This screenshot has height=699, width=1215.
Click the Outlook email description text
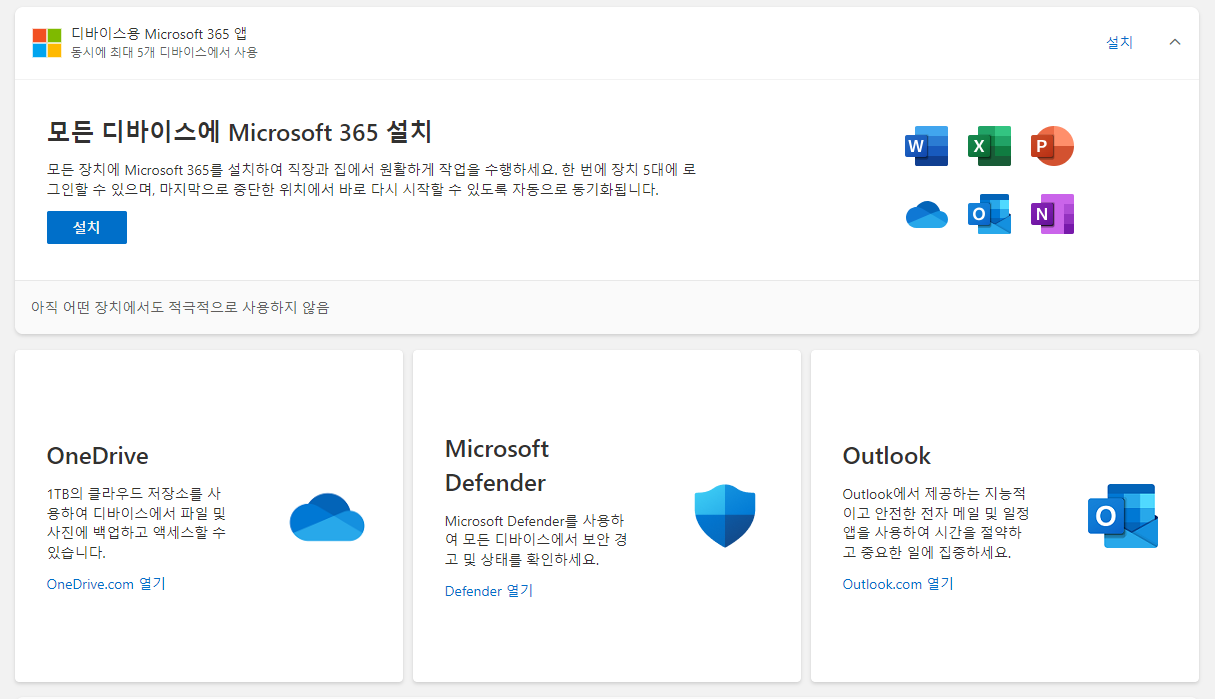(x=936, y=523)
